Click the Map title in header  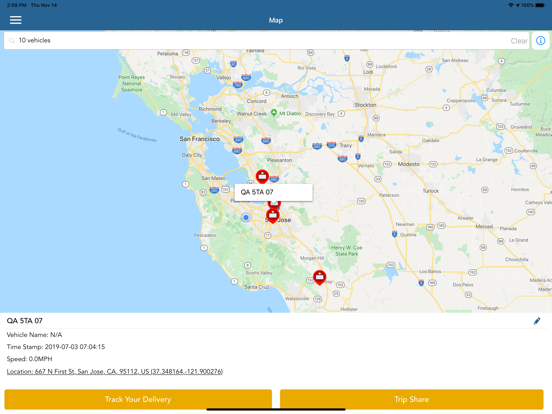tap(276, 20)
